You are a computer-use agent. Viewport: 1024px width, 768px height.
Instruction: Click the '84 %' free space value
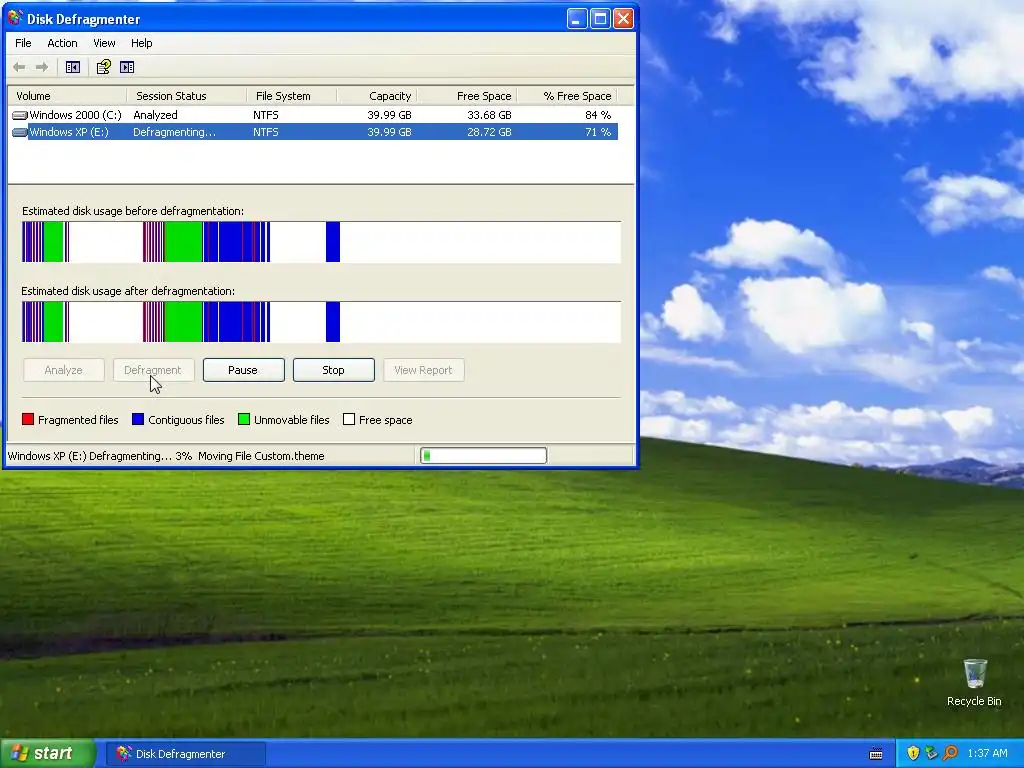[x=598, y=115]
